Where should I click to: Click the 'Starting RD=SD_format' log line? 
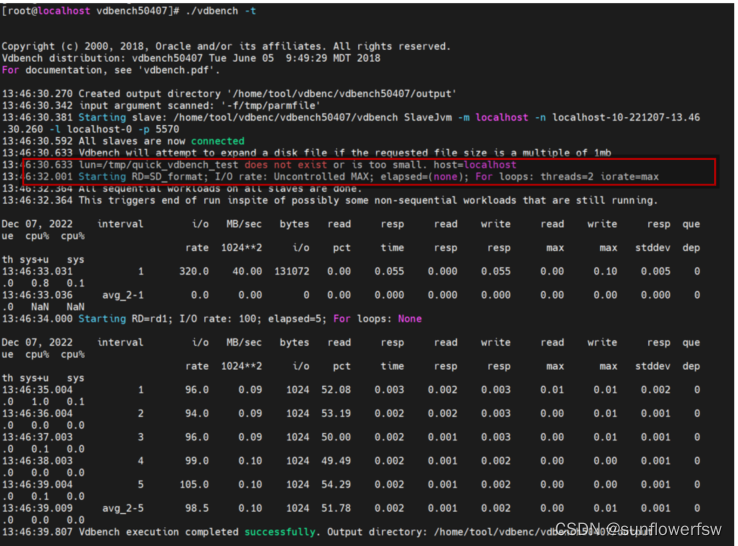[x=330, y=177]
